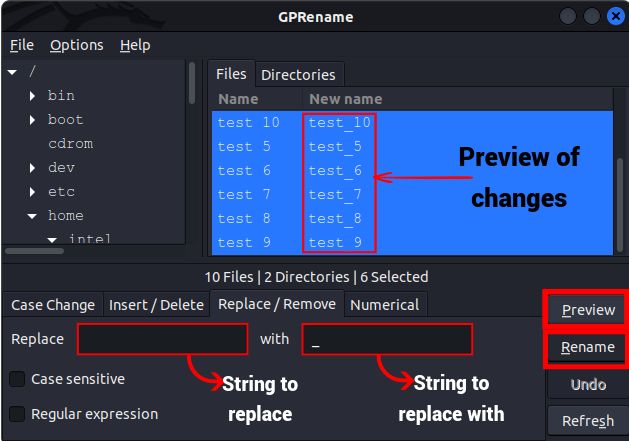Toggle the Regular expression checkbox
Screen dimensions: 629x441
(x=18, y=413)
